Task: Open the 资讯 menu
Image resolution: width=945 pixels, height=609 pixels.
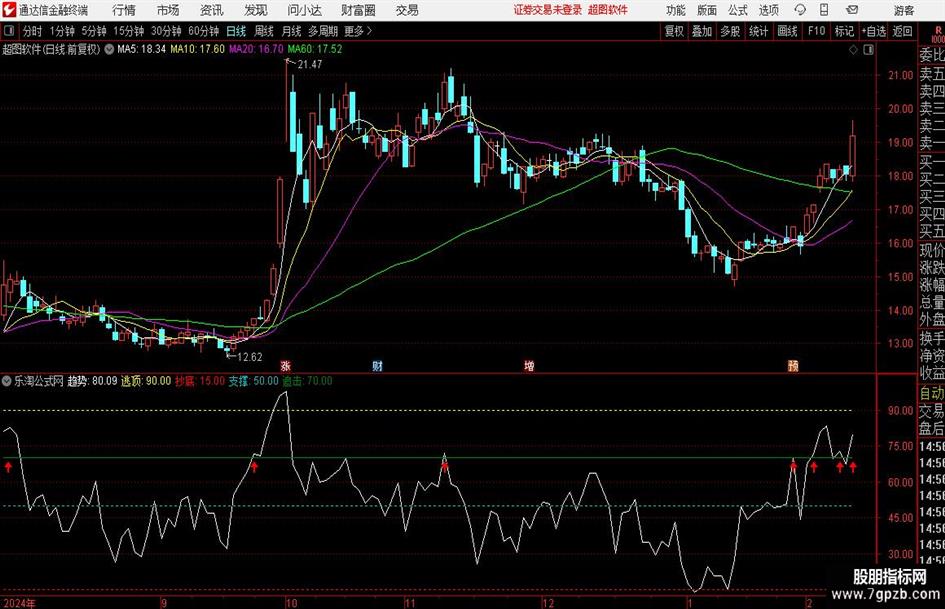Action: (212, 10)
